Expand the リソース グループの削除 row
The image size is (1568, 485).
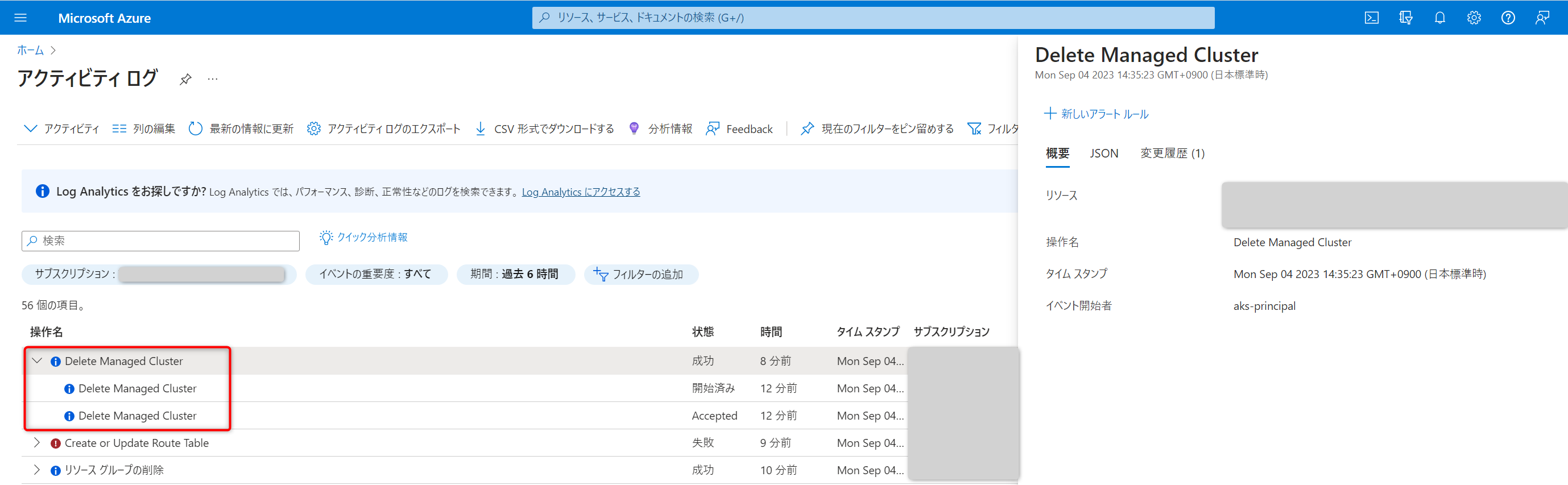click(x=37, y=470)
